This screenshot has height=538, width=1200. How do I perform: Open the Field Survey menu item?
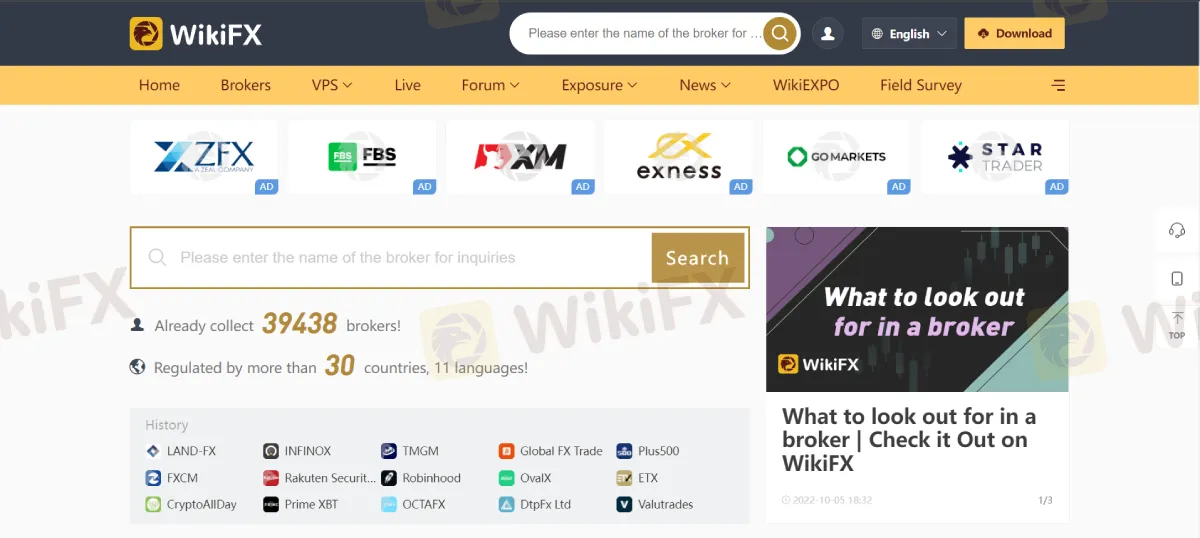click(921, 85)
